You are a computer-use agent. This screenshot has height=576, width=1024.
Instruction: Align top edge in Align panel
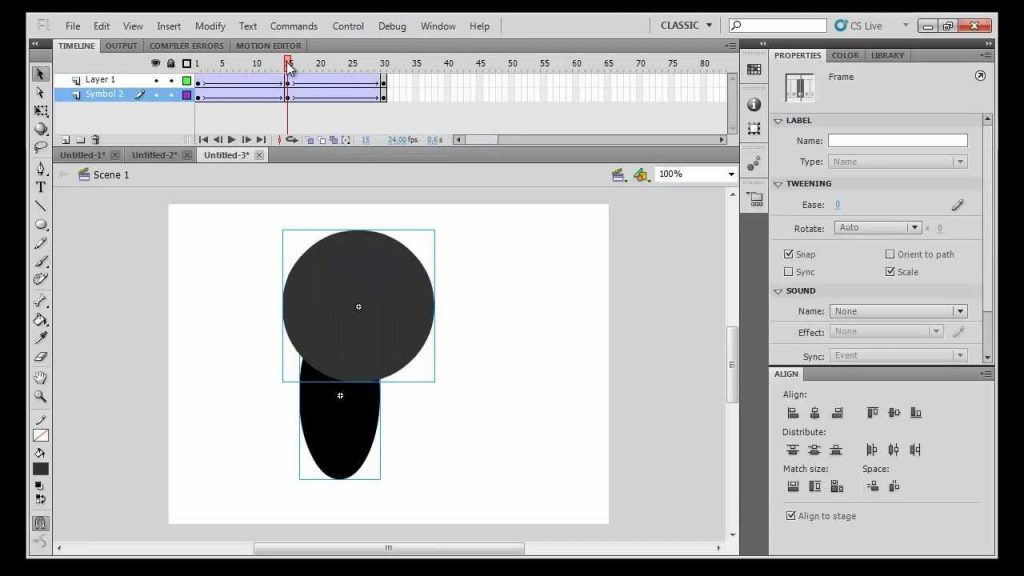[872, 413]
